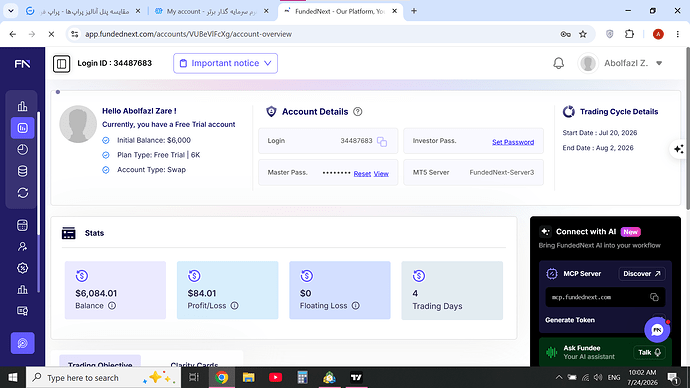This screenshot has height=388, width=690.
Task: Click the Set Password link
Action: pos(513,142)
